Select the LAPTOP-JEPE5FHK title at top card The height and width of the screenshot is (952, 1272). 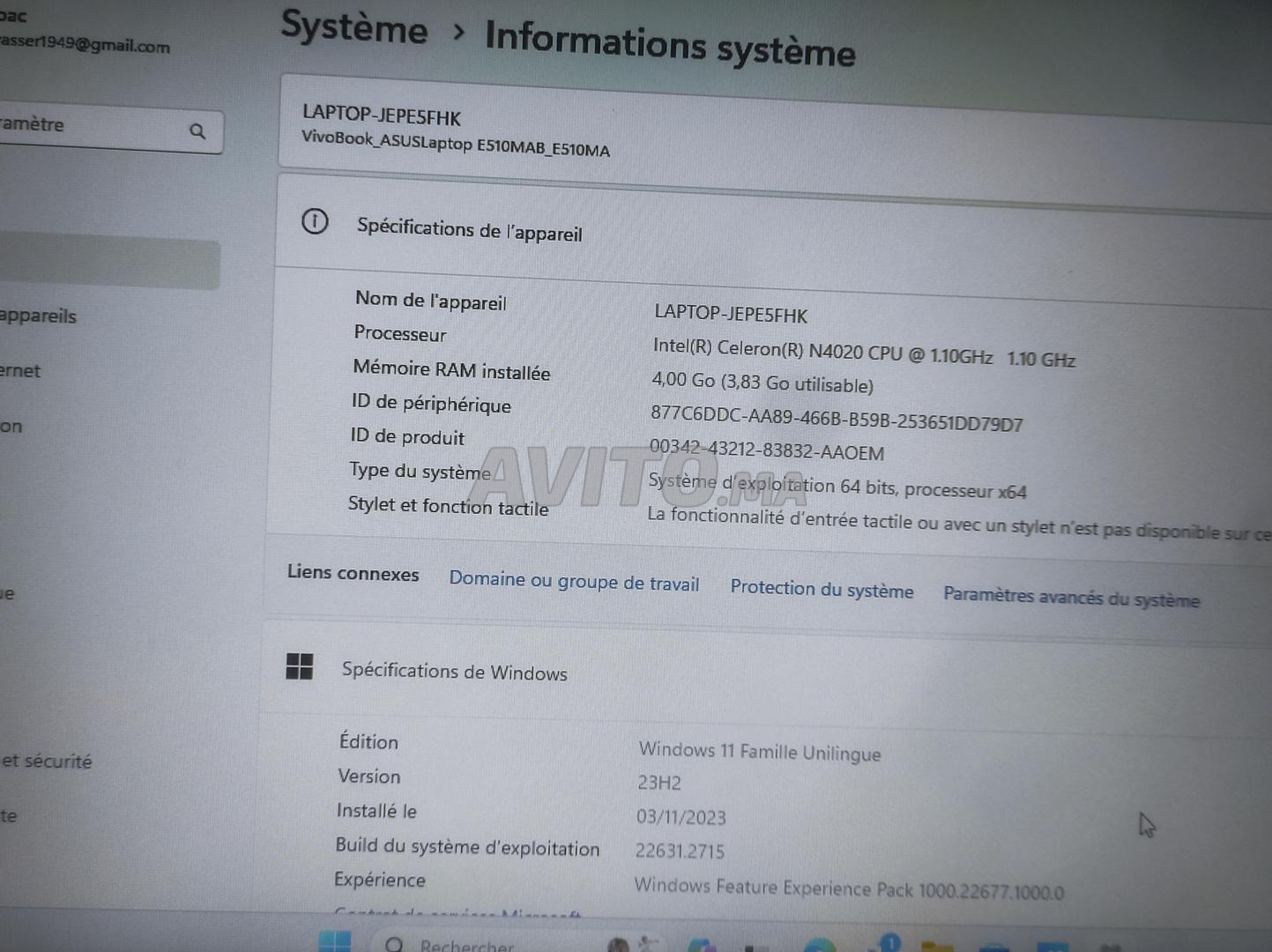coord(382,115)
